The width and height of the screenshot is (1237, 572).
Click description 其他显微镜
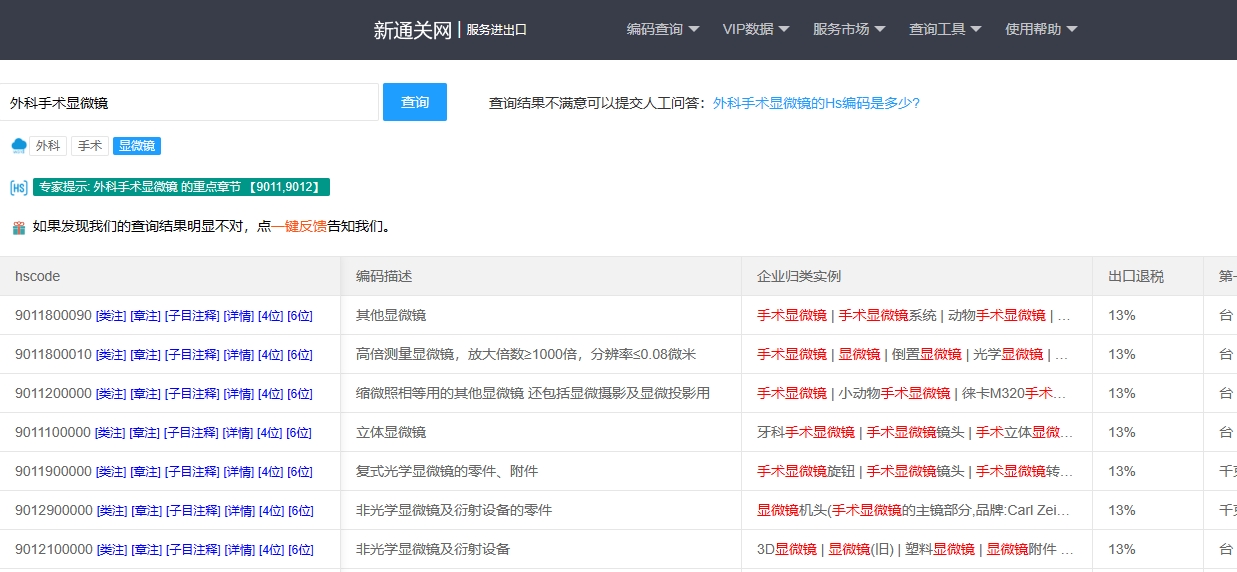(x=391, y=315)
